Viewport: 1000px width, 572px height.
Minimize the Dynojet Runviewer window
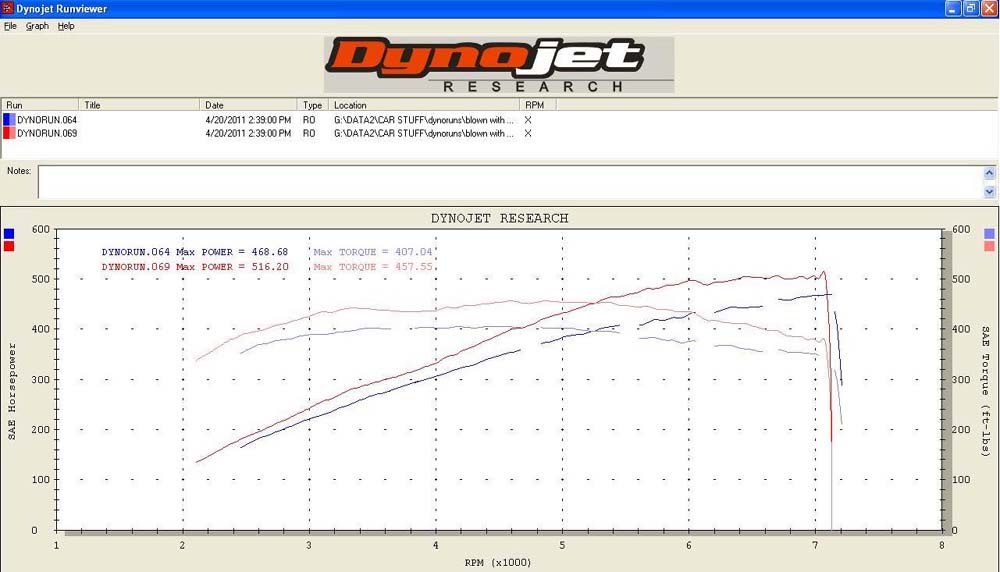[x=953, y=8]
